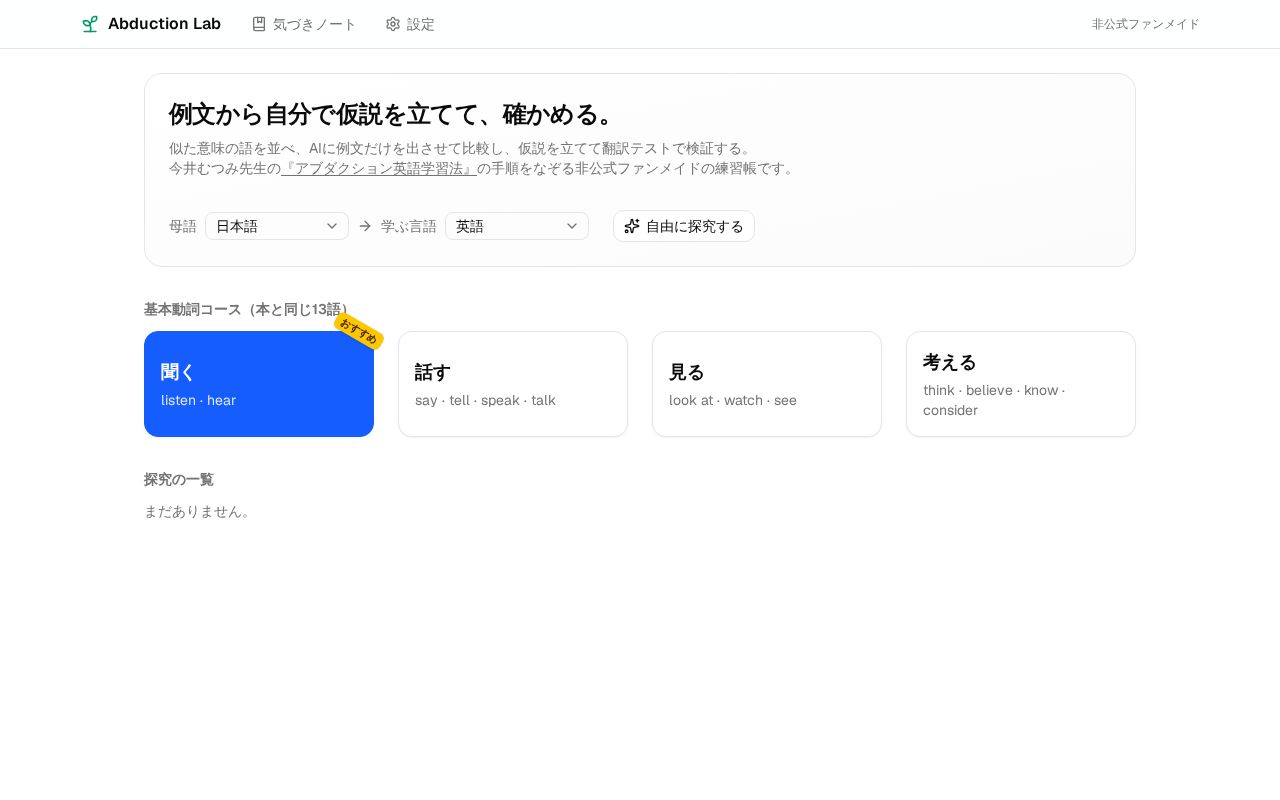Click the gear icon beside 設定
This screenshot has height=800, width=1280.
click(393, 24)
